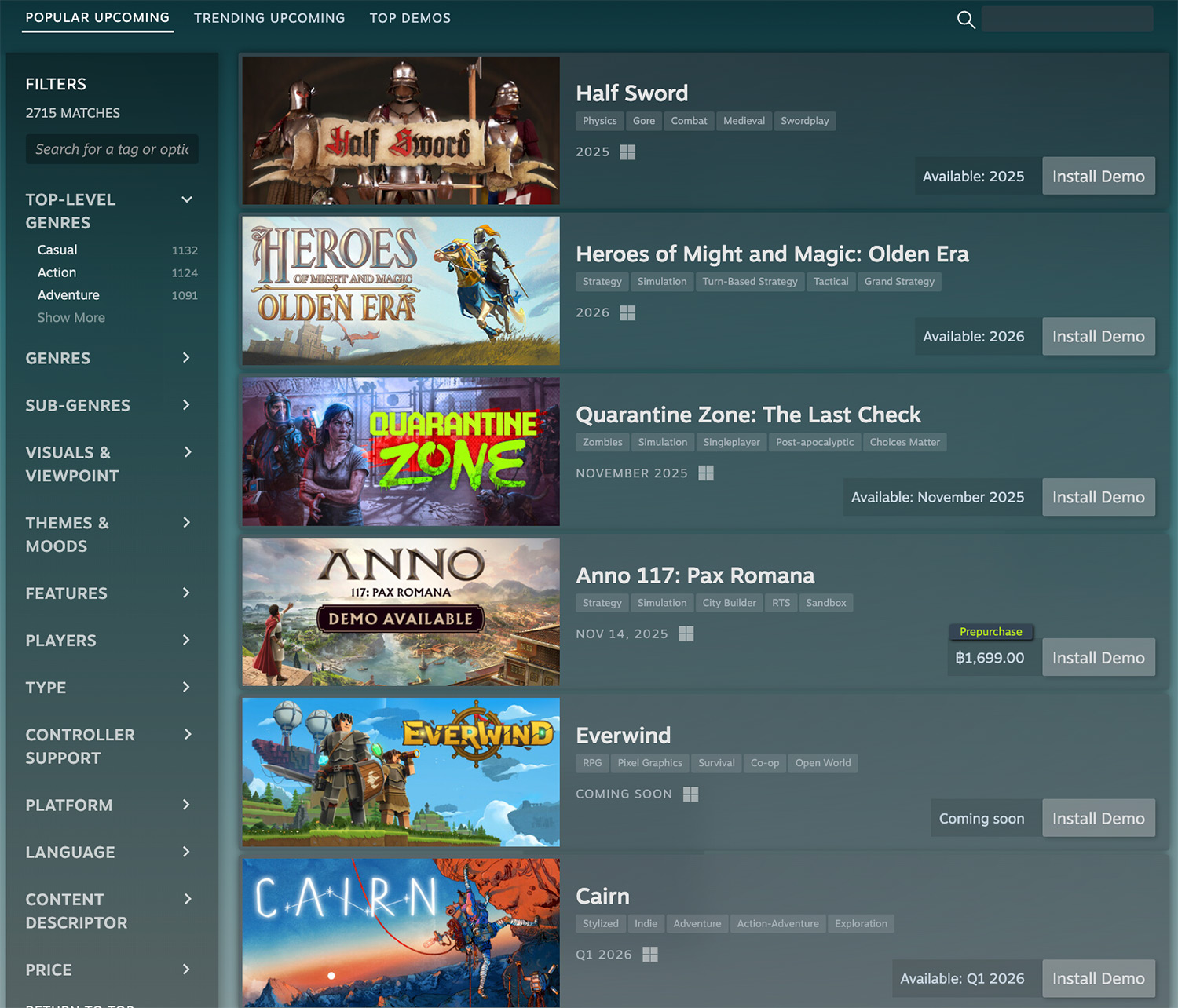
Task: Expand the Controller Support filter
Action: (187, 735)
